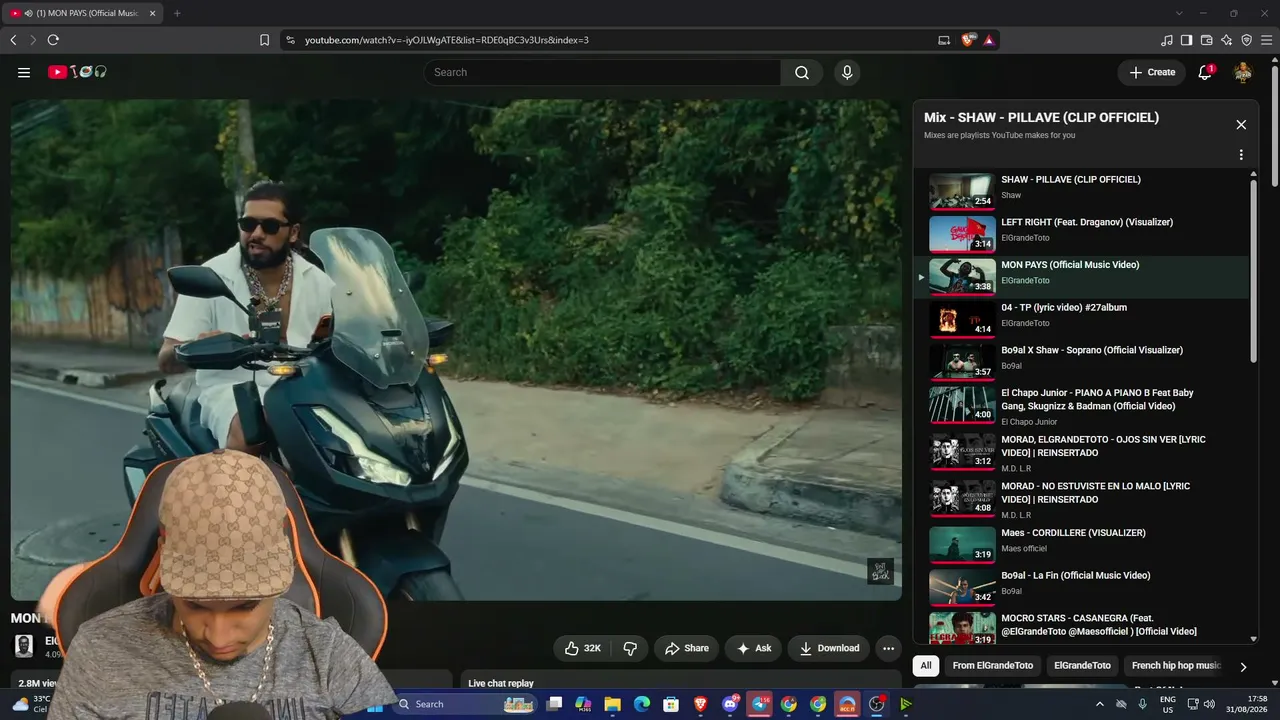1280x720 pixels.
Task: Open more actions beside Download
Action: tap(888, 648)
